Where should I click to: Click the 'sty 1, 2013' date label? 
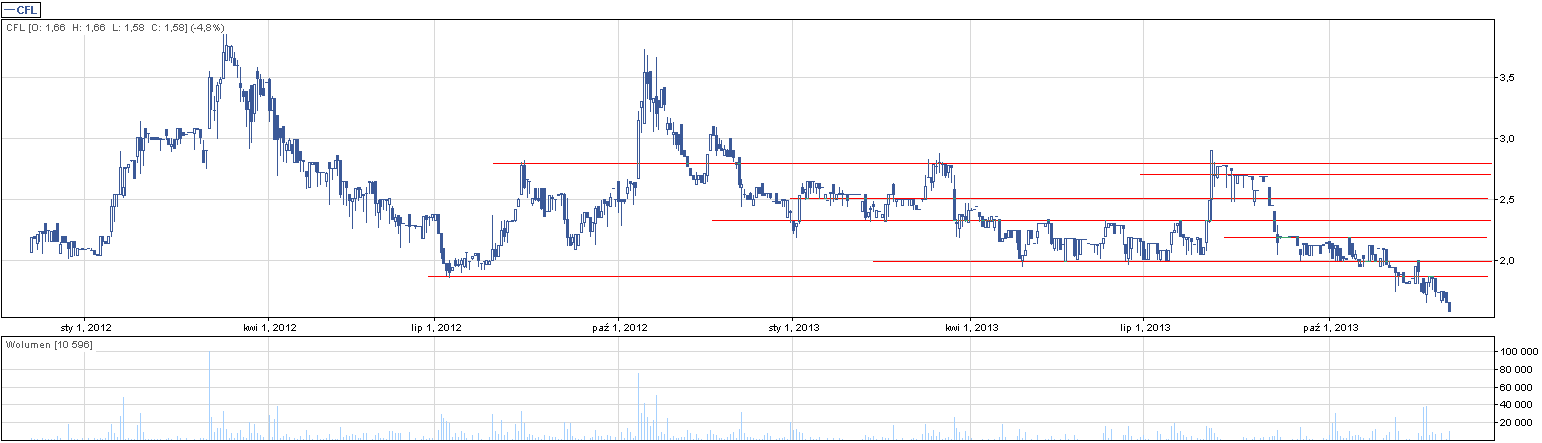[x=793, y=326]
